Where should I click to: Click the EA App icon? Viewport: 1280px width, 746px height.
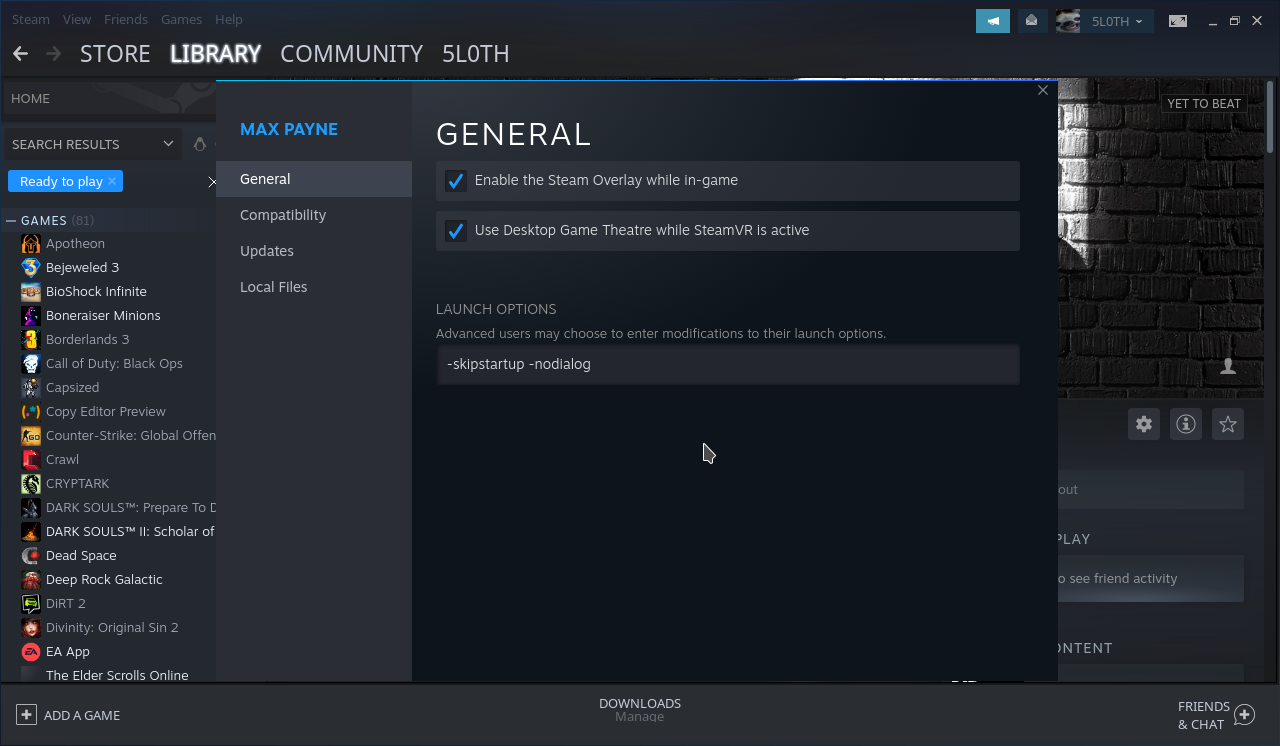coord(30,651)
